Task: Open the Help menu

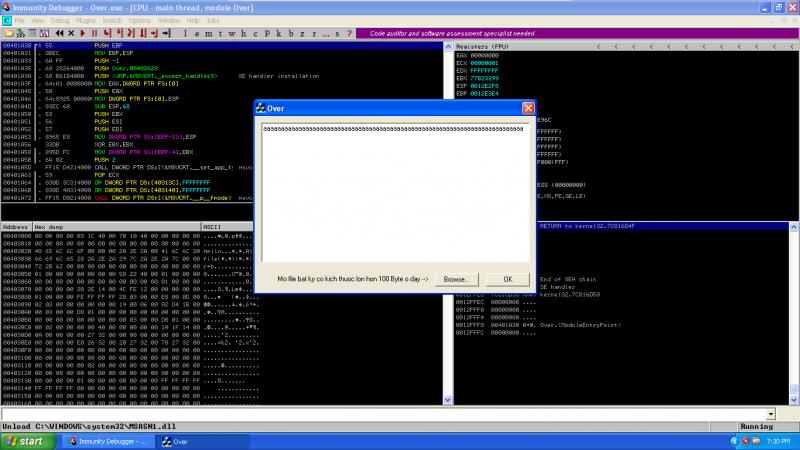Action: (193, 20)
